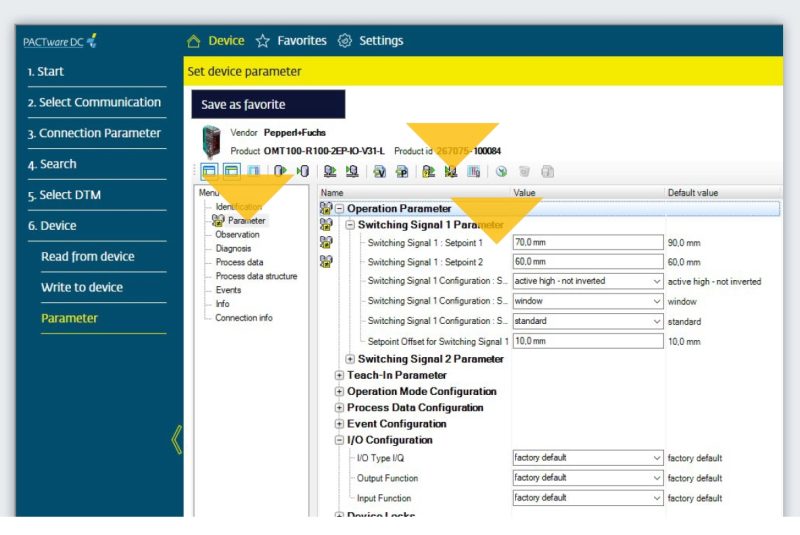Select 'Read from device' in sidebar
Image resolution: width=800 pixels, height=535 pixels.
tap(88, 256)
